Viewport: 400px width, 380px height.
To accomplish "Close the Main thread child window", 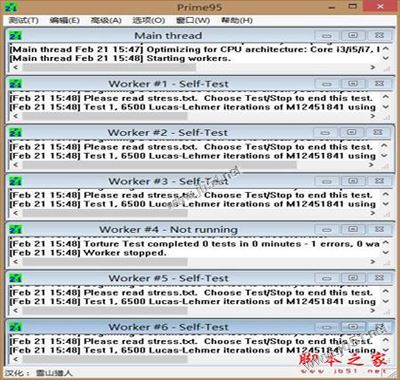I will pyautogui.click(x=379, y=35).
